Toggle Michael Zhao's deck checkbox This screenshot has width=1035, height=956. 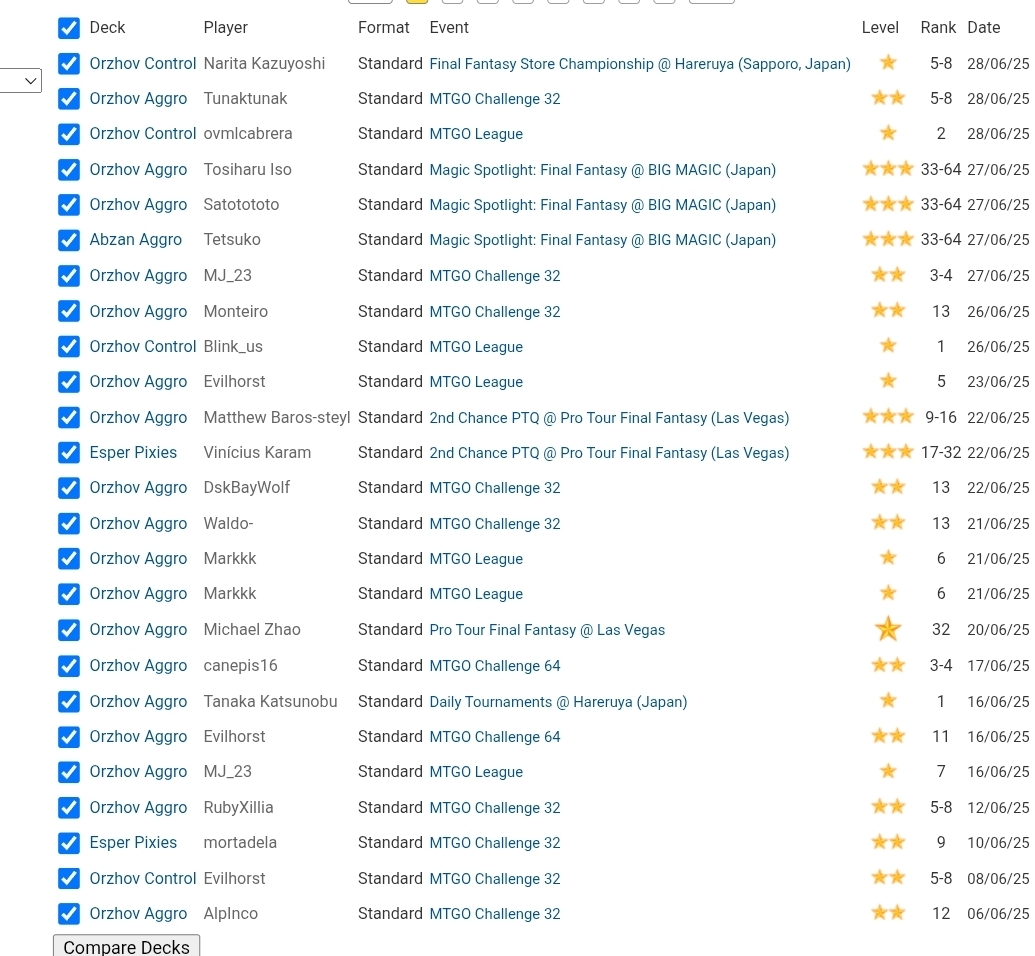(69, 630)
